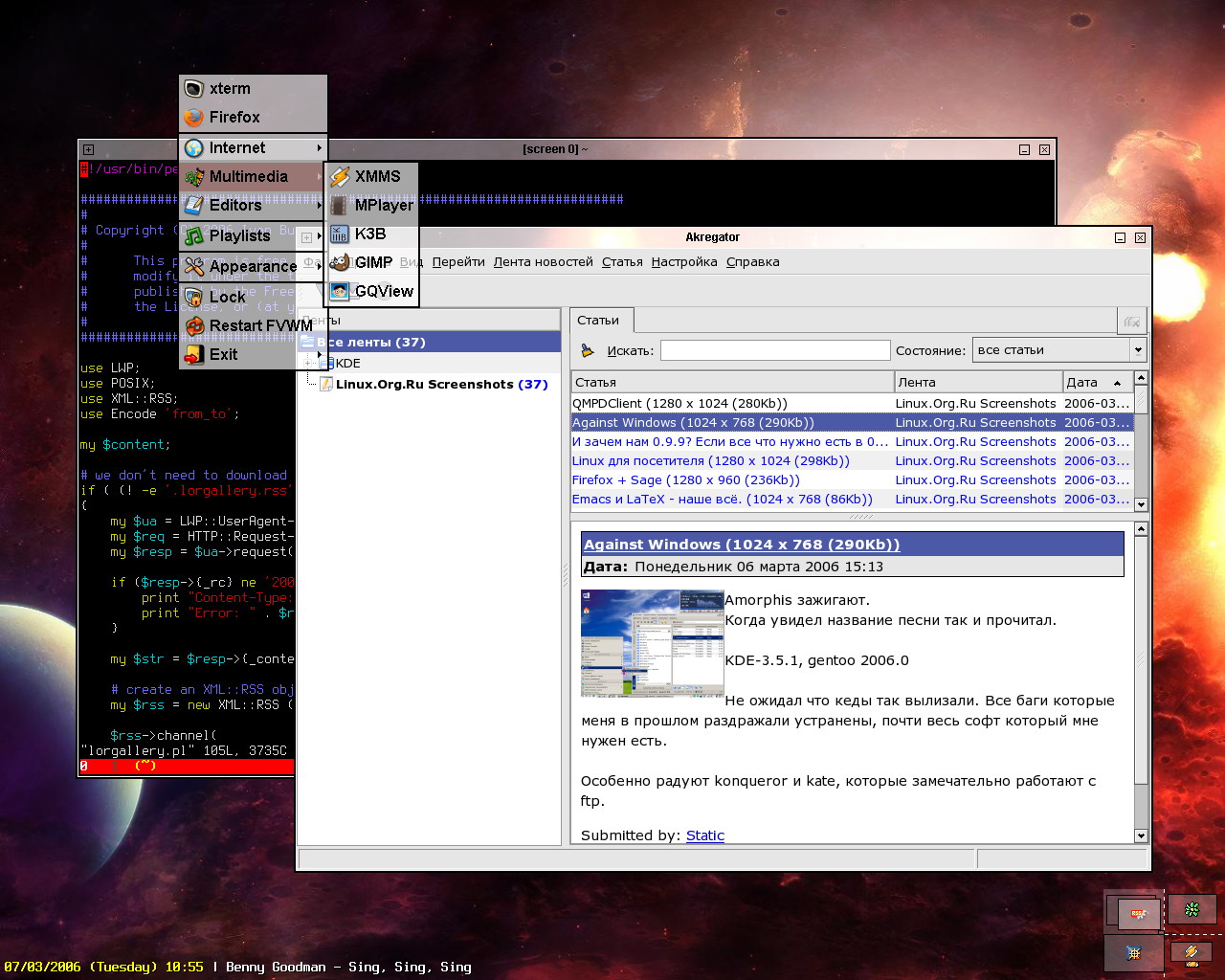
Task: Click the clear-search broom icon
Action: (x=588, y=351)
